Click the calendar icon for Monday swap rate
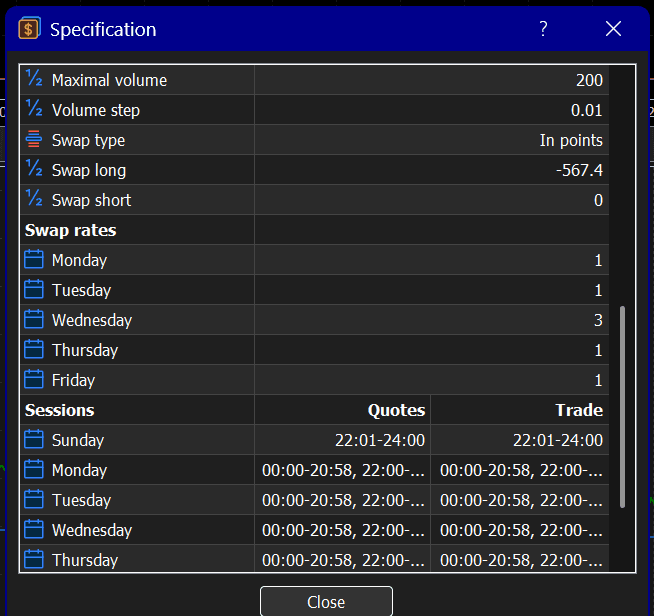This screenshot has height=616, width=654. pyautogui.click(x=34, y=259)
